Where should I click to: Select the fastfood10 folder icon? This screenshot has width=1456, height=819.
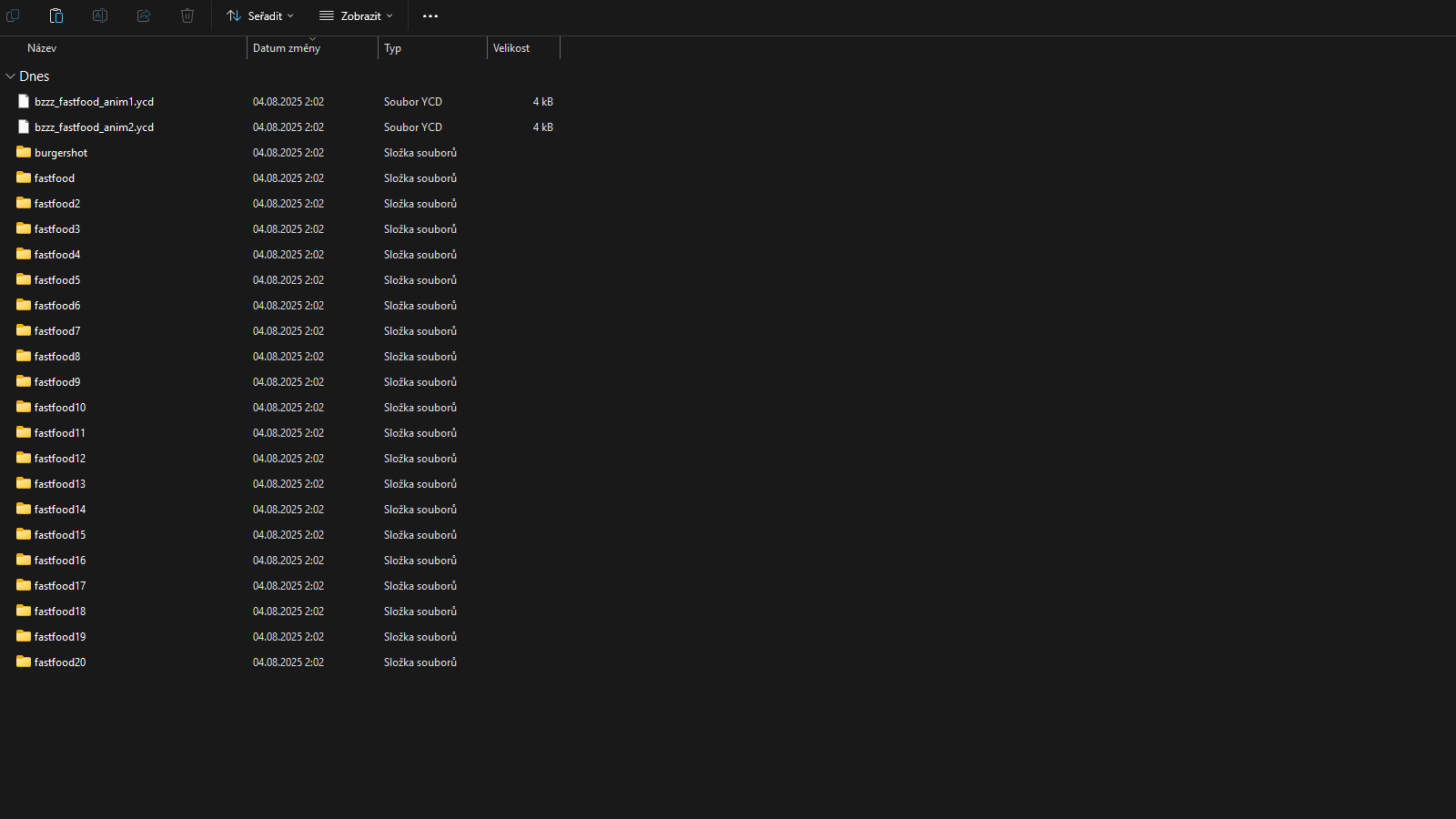tap(24, 407)
